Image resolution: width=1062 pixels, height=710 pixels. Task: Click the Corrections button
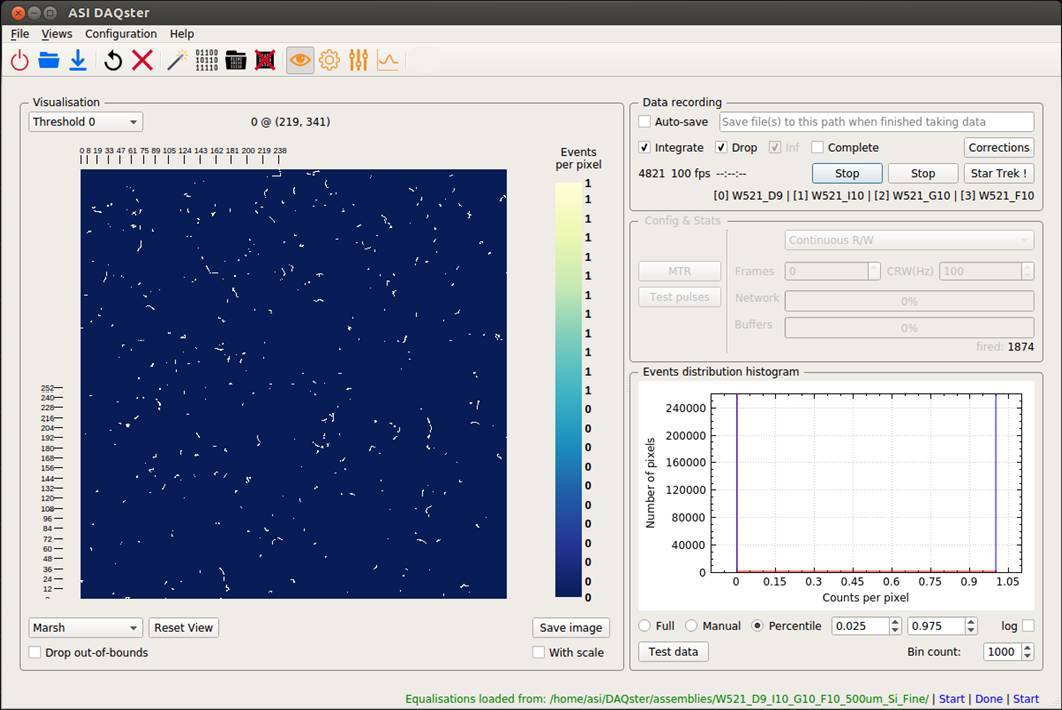coord(998,148)
